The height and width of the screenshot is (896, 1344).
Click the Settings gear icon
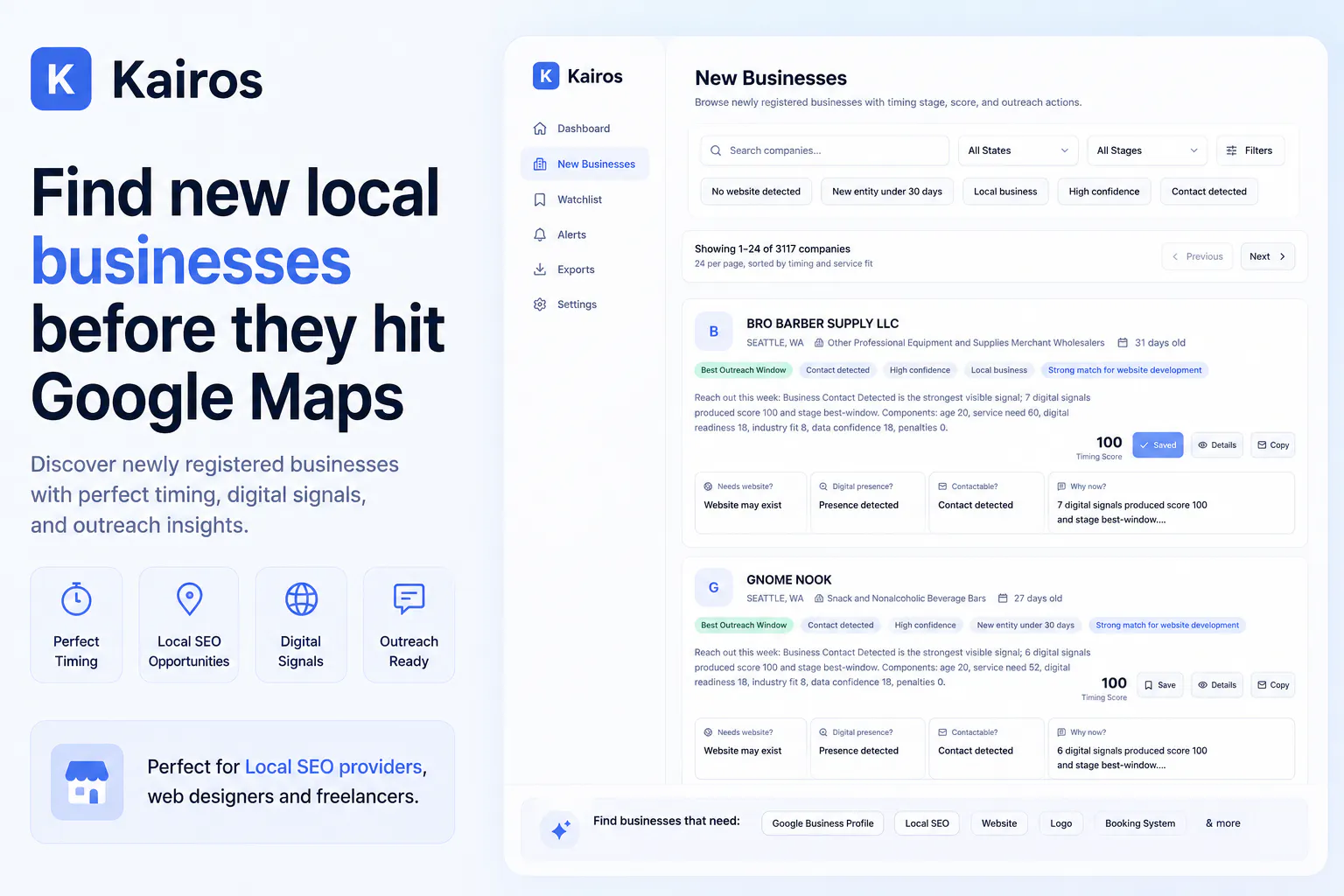540,304
